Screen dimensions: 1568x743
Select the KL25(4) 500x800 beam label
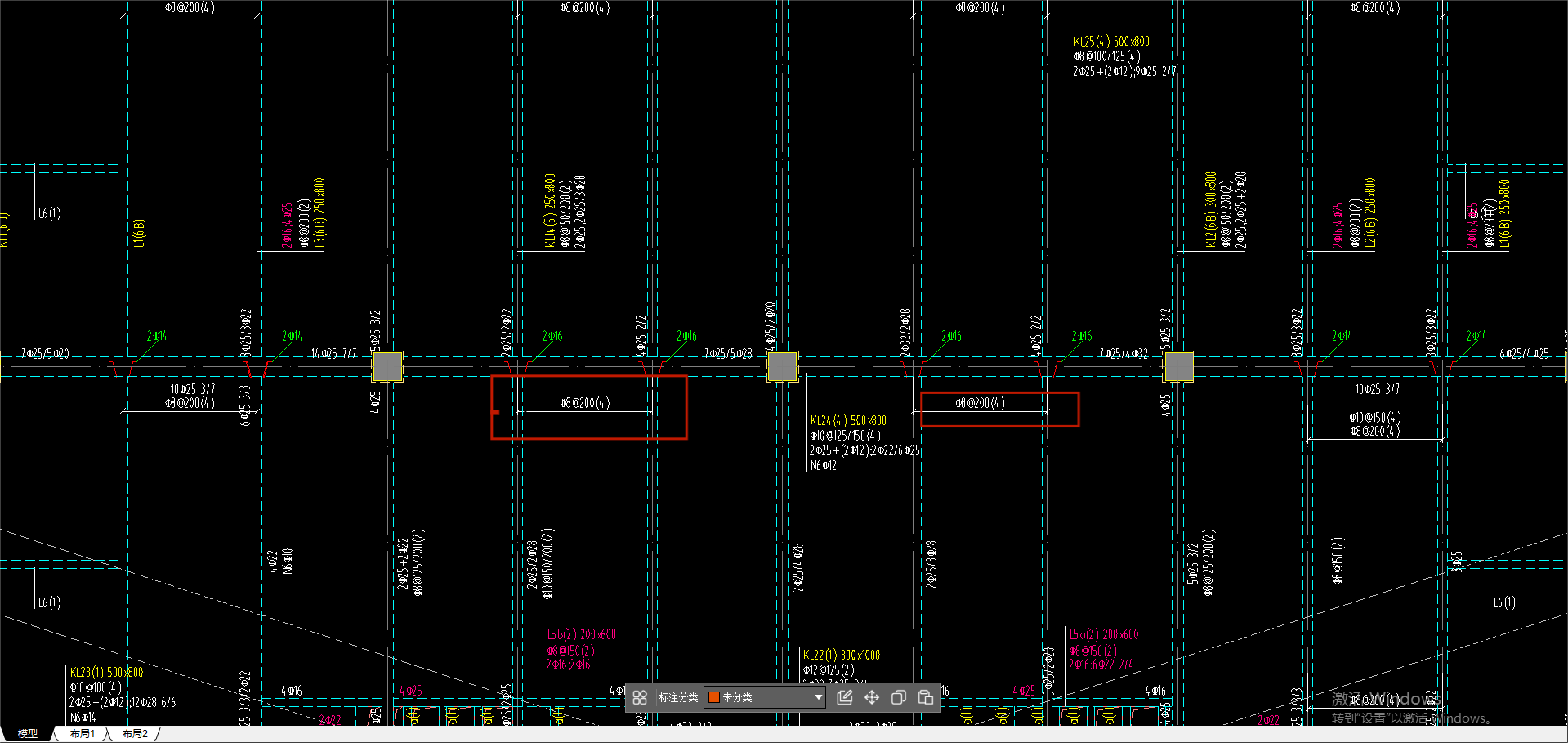[1111, 41]
